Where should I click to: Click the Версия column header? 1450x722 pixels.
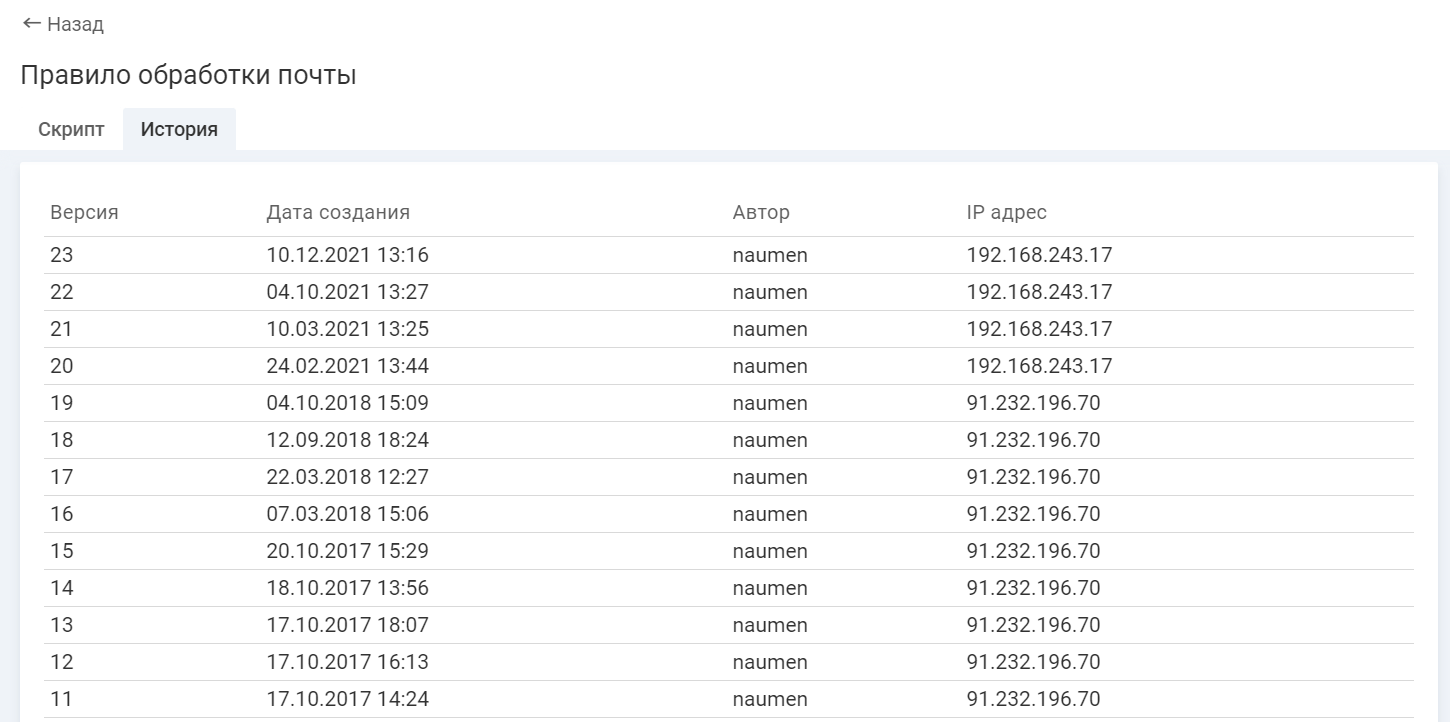click(x=84, y=212)
